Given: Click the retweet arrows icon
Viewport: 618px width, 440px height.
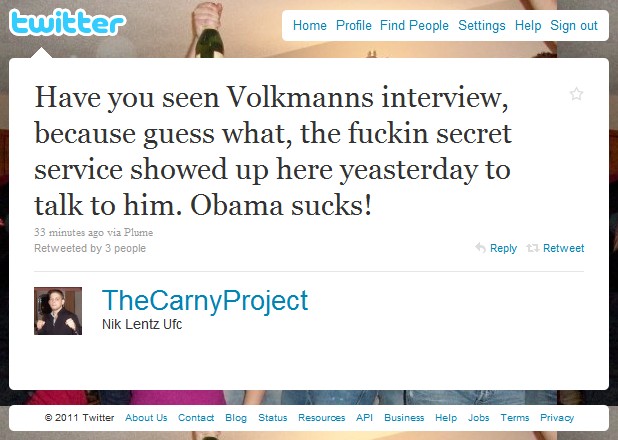Looking at the screenshot, I should pyautogui.click(x=532, y=248).
